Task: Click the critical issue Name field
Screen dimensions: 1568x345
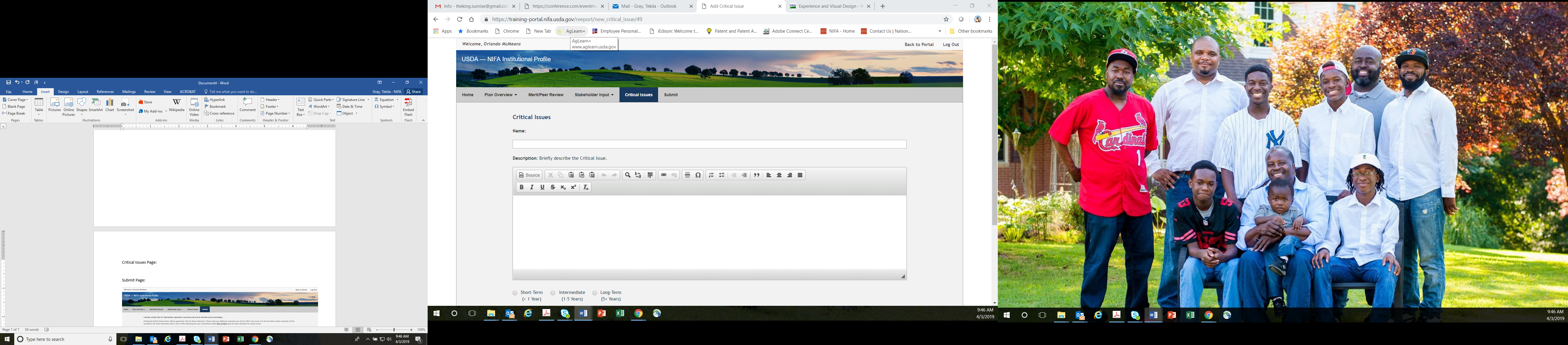Action: (709, 144)
